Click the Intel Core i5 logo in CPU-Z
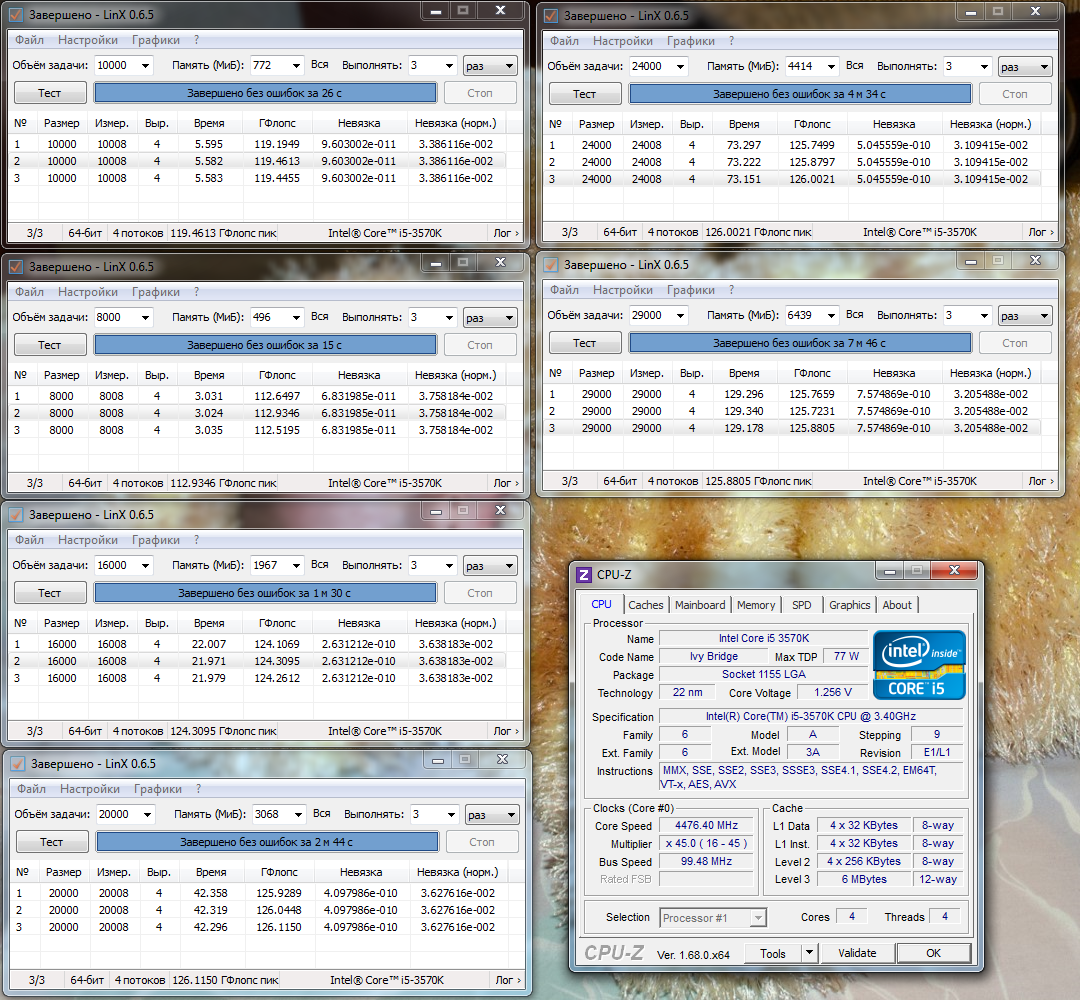This screenshot has width=1080, height=1000. click(x=919, y=665)
